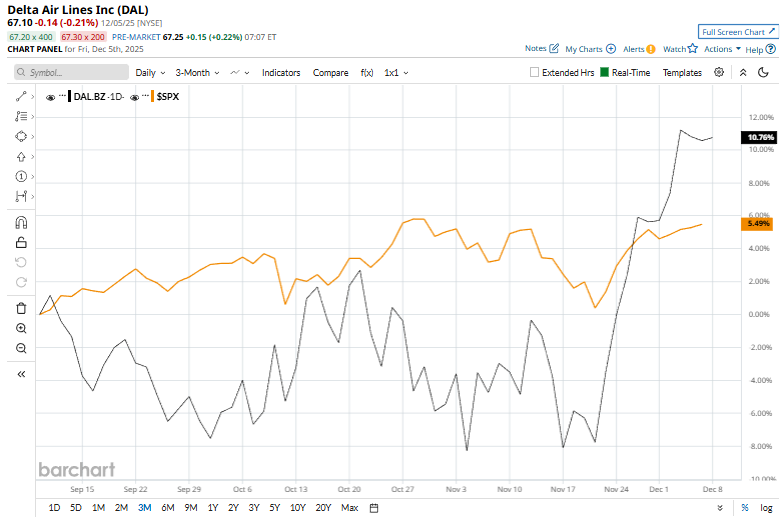Open the Daily frequency dropdown
This screenshot has height=522, width=782.
tap(150, 73)
